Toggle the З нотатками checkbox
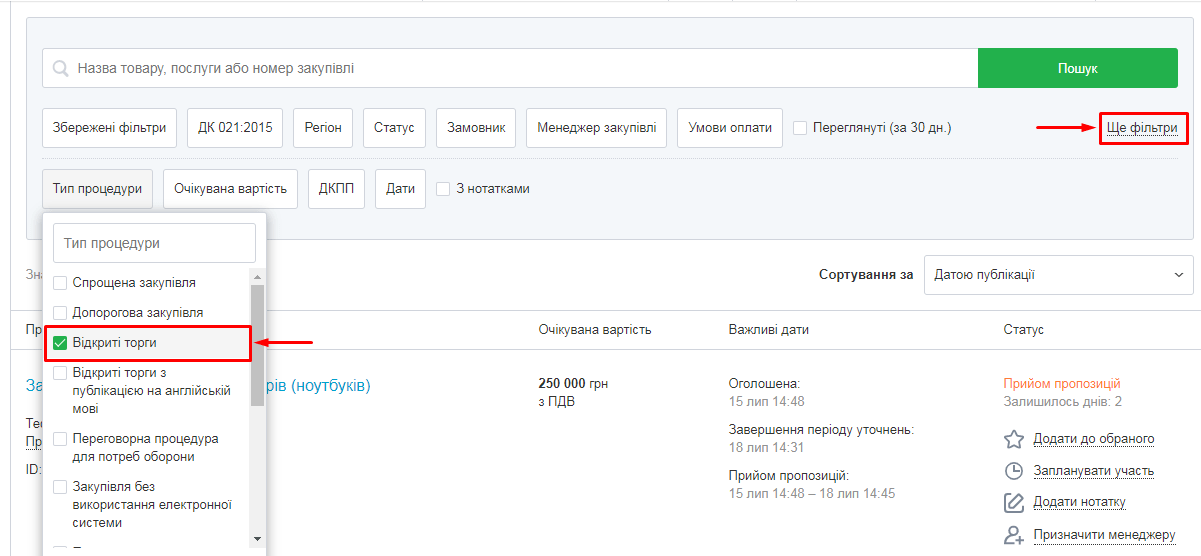1201x556 pixels. (x=443, y=189)
